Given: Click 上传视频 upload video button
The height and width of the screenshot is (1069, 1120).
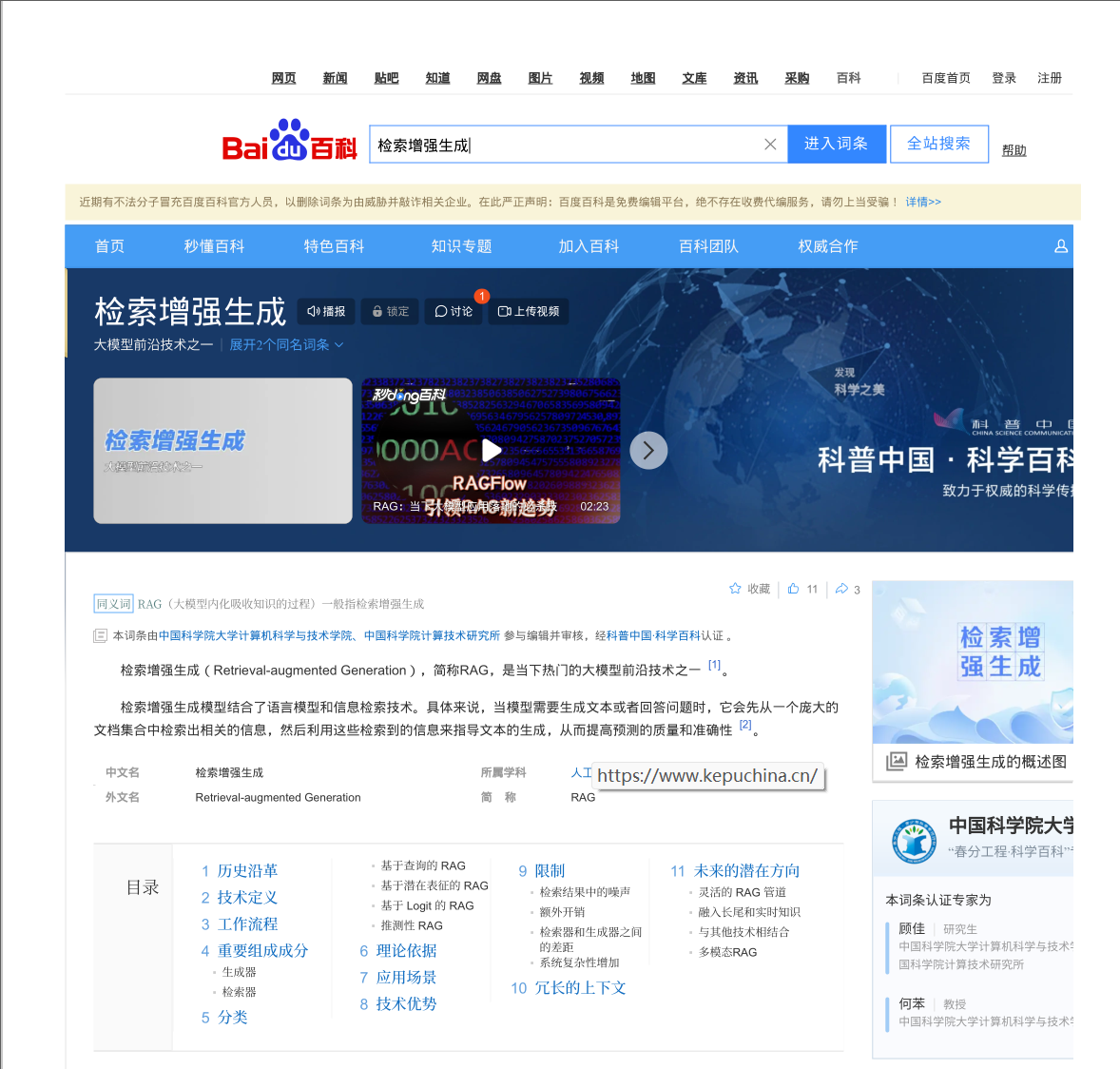Looking at the screenshot, I should click(x=529, y=312).
